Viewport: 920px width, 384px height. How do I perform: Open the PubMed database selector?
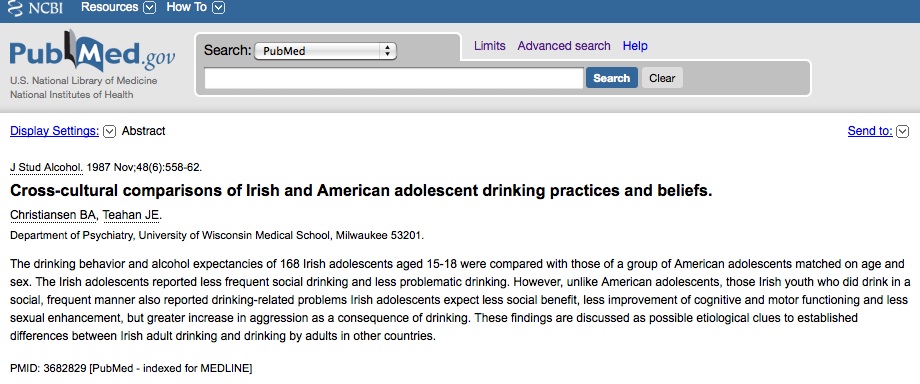pyautogui.click(x=325, y=51)
